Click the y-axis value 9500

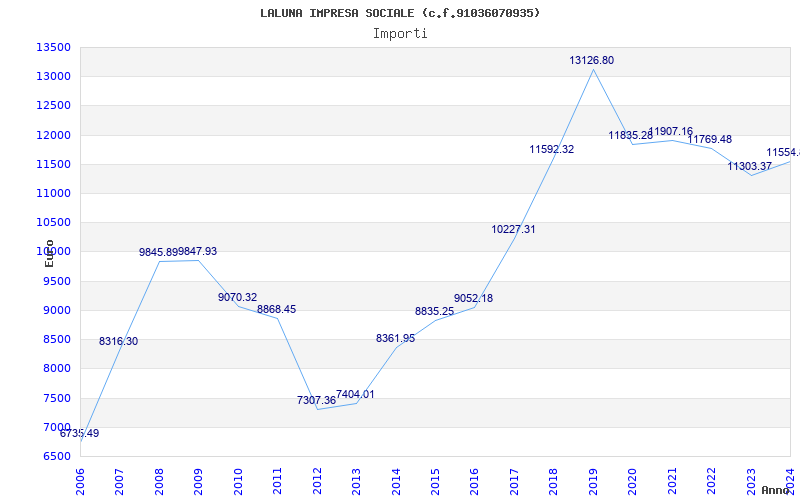pos(56,281)
